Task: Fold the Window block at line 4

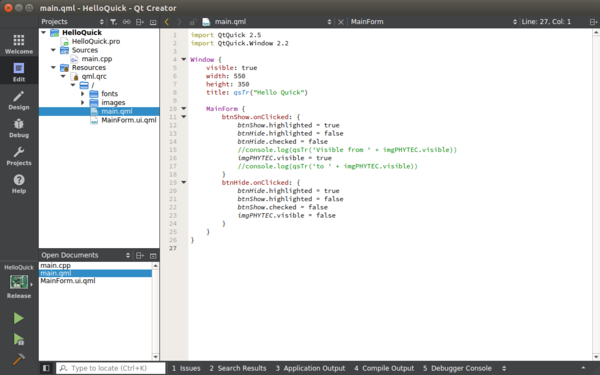Action: pyautogui.click(x=184, y=59)
